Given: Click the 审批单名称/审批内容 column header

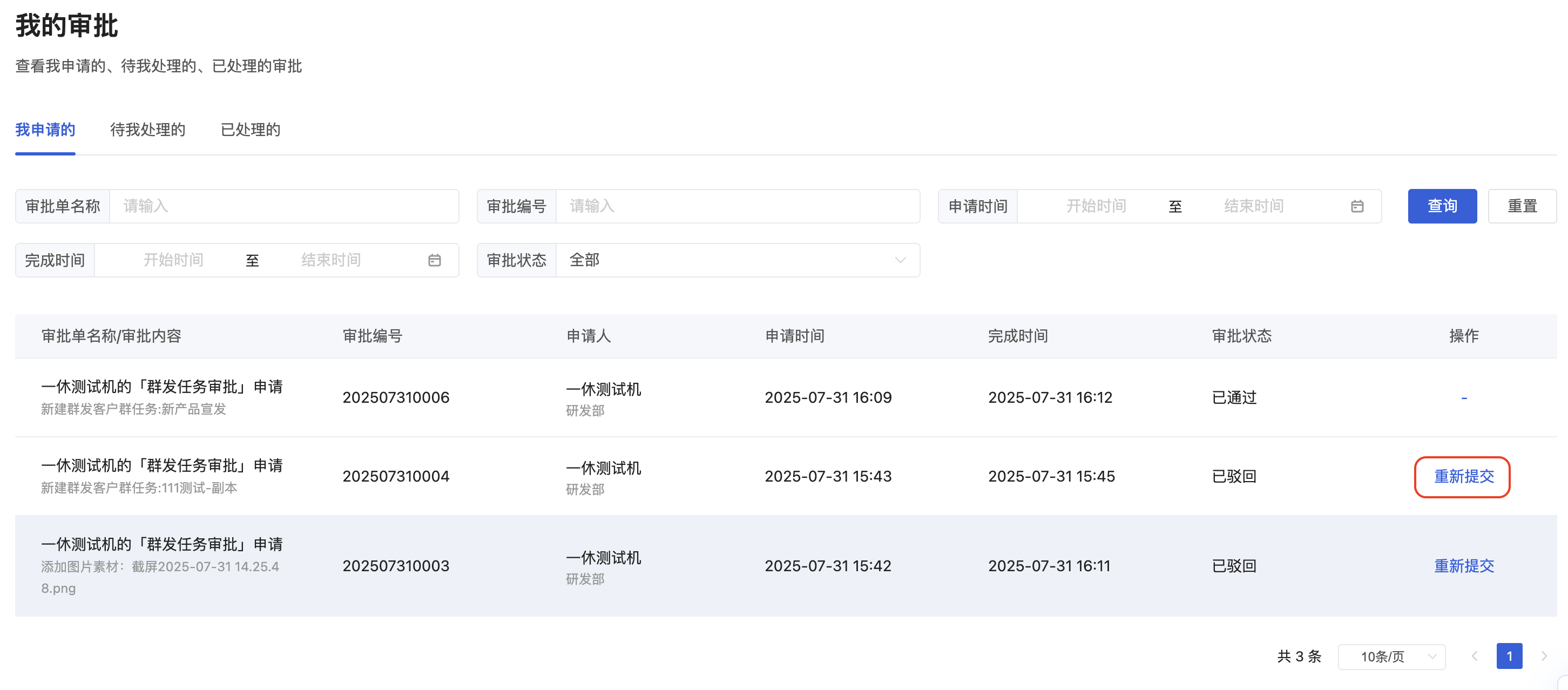Looking at the screenshot, I should [111, 336].
